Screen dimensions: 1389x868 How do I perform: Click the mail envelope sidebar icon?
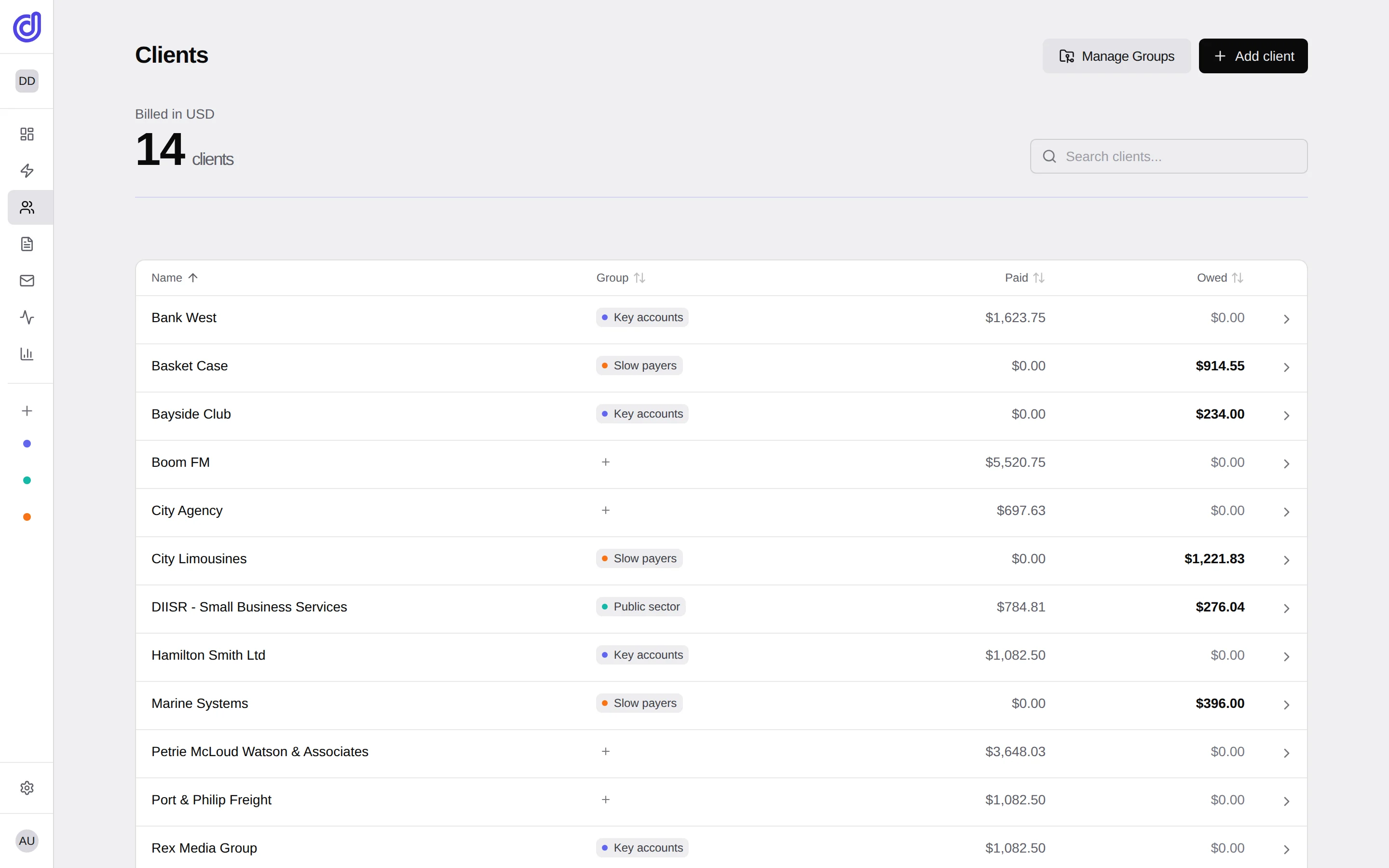(27, 281)
